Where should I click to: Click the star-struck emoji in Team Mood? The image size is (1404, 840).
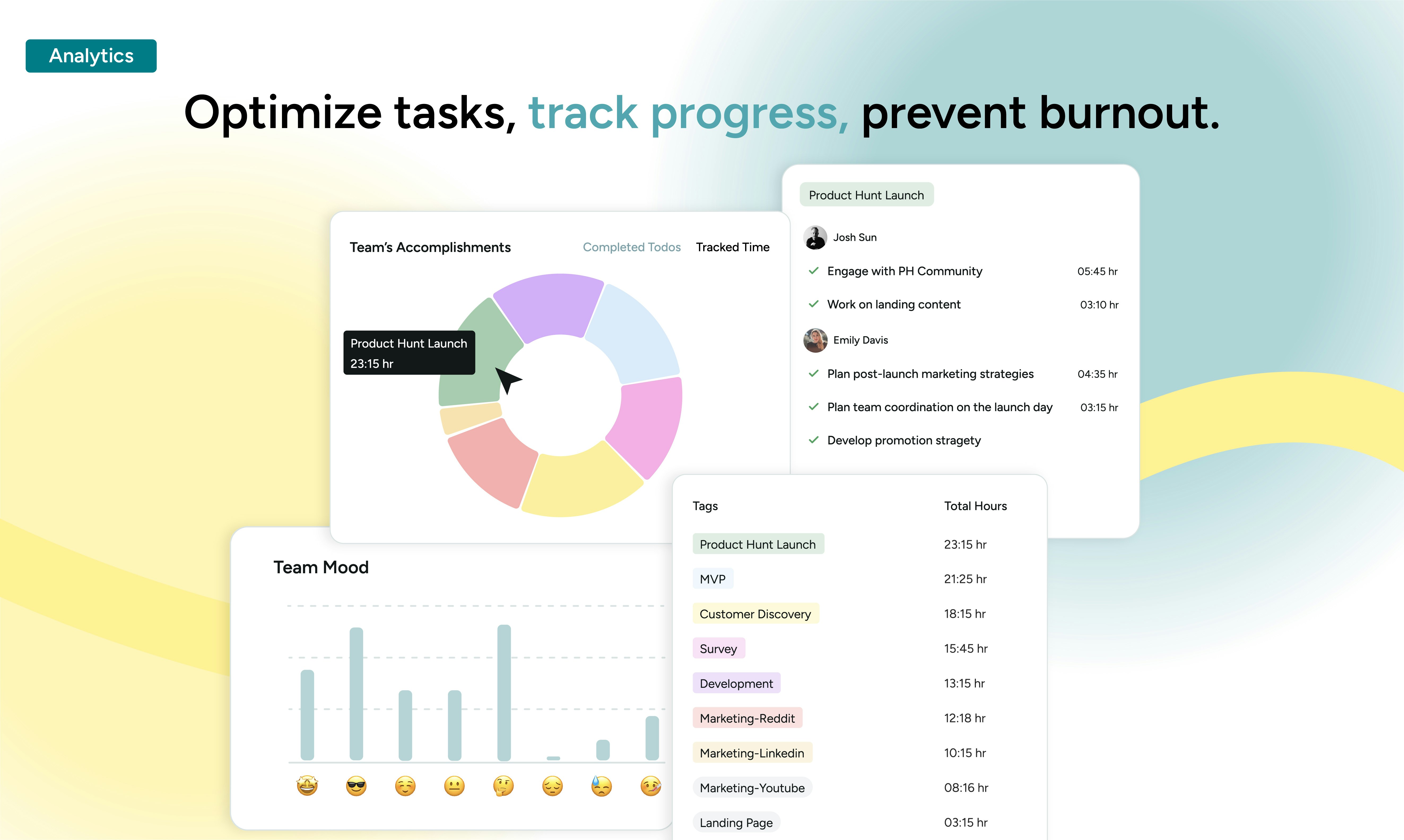click(307, 786)
